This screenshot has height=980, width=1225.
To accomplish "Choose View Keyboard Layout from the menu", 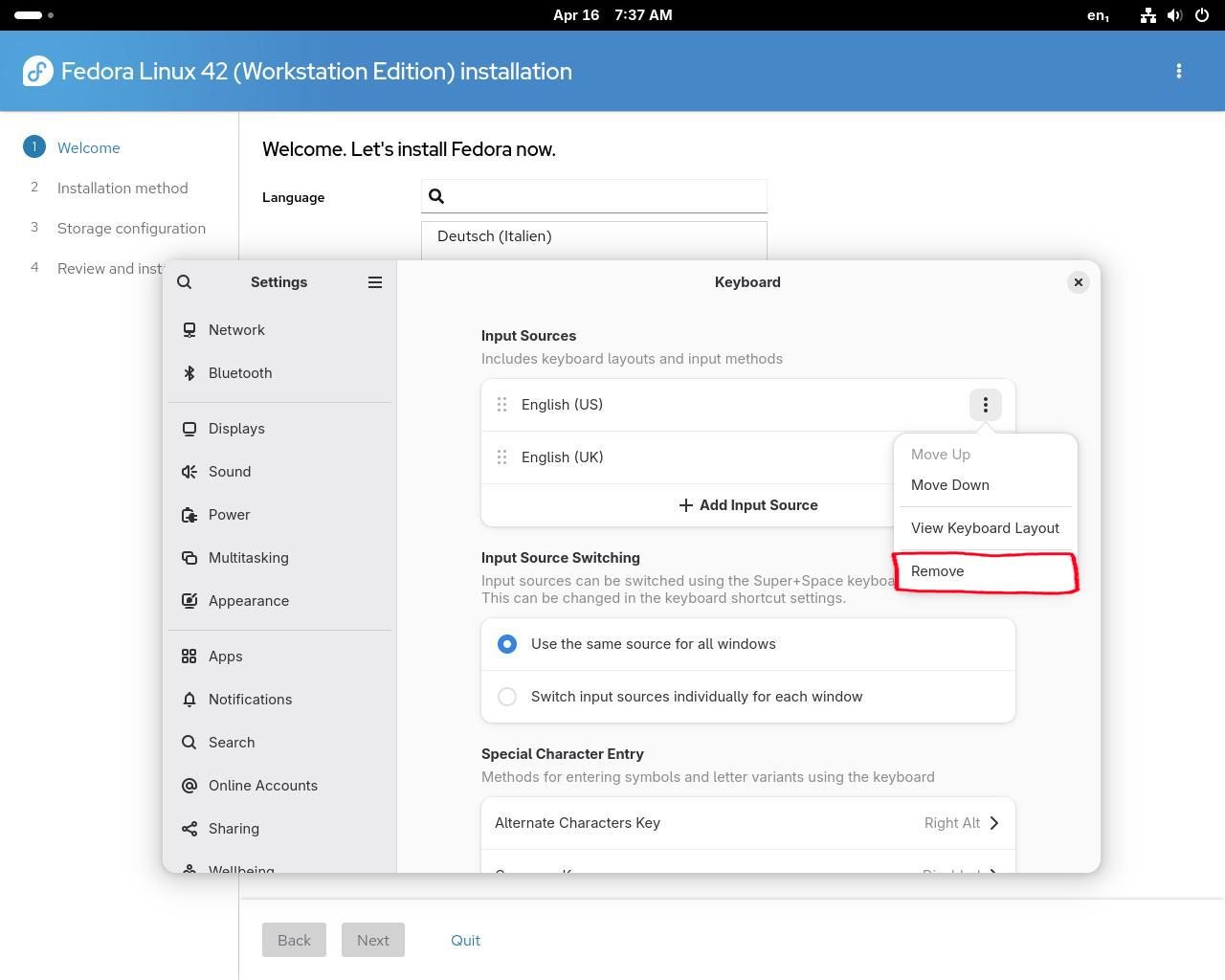I will 986,528.
